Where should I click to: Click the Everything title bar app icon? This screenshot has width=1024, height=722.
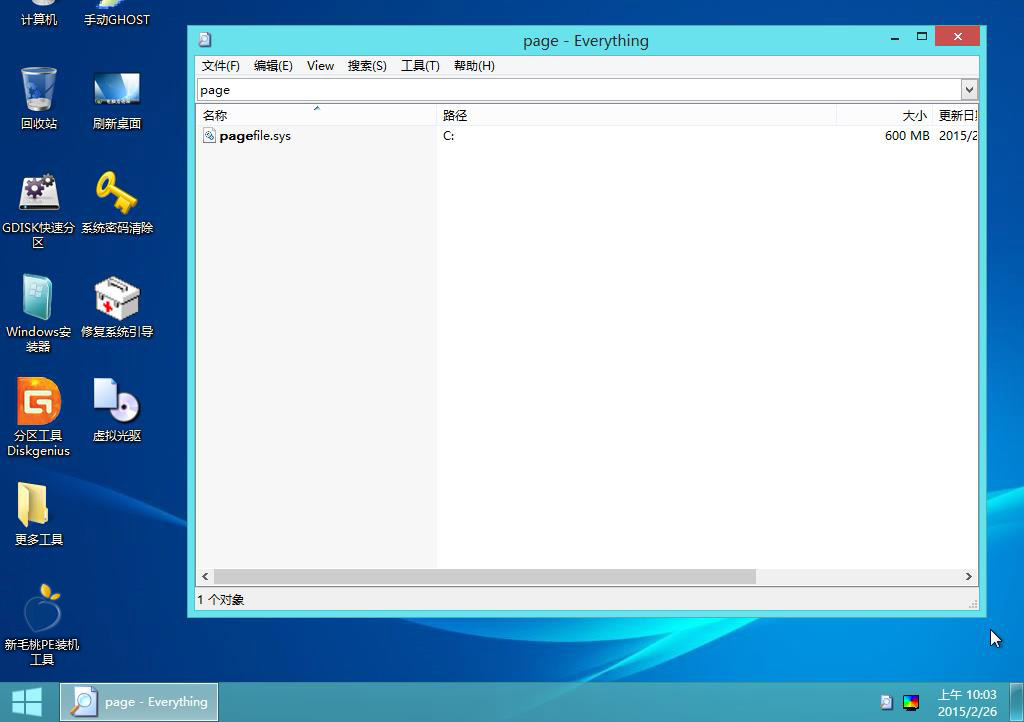click(x=205, y=40)
